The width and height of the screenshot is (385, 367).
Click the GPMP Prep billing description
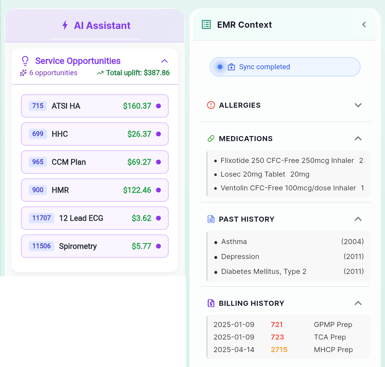[333, 325]
